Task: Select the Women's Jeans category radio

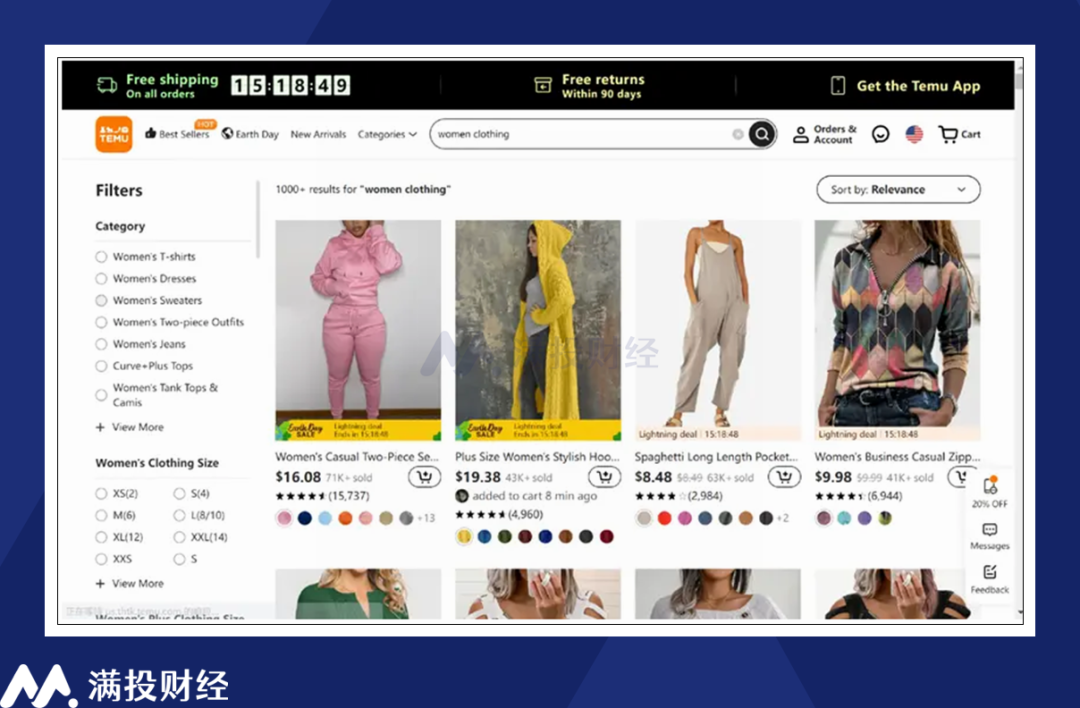Action: pos(101,344)
